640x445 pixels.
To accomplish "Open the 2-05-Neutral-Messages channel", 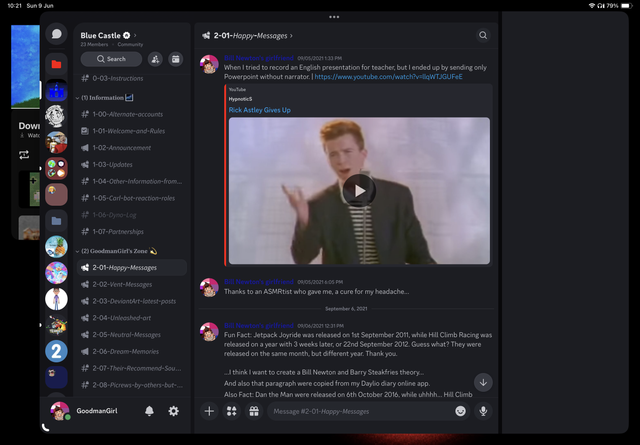I will pyautogui.click(x=131, y=335).
